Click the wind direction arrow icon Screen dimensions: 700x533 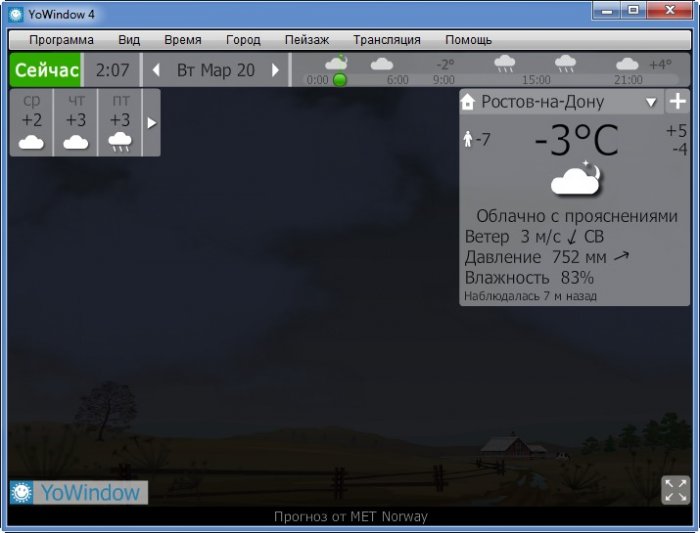coord(573,237)
